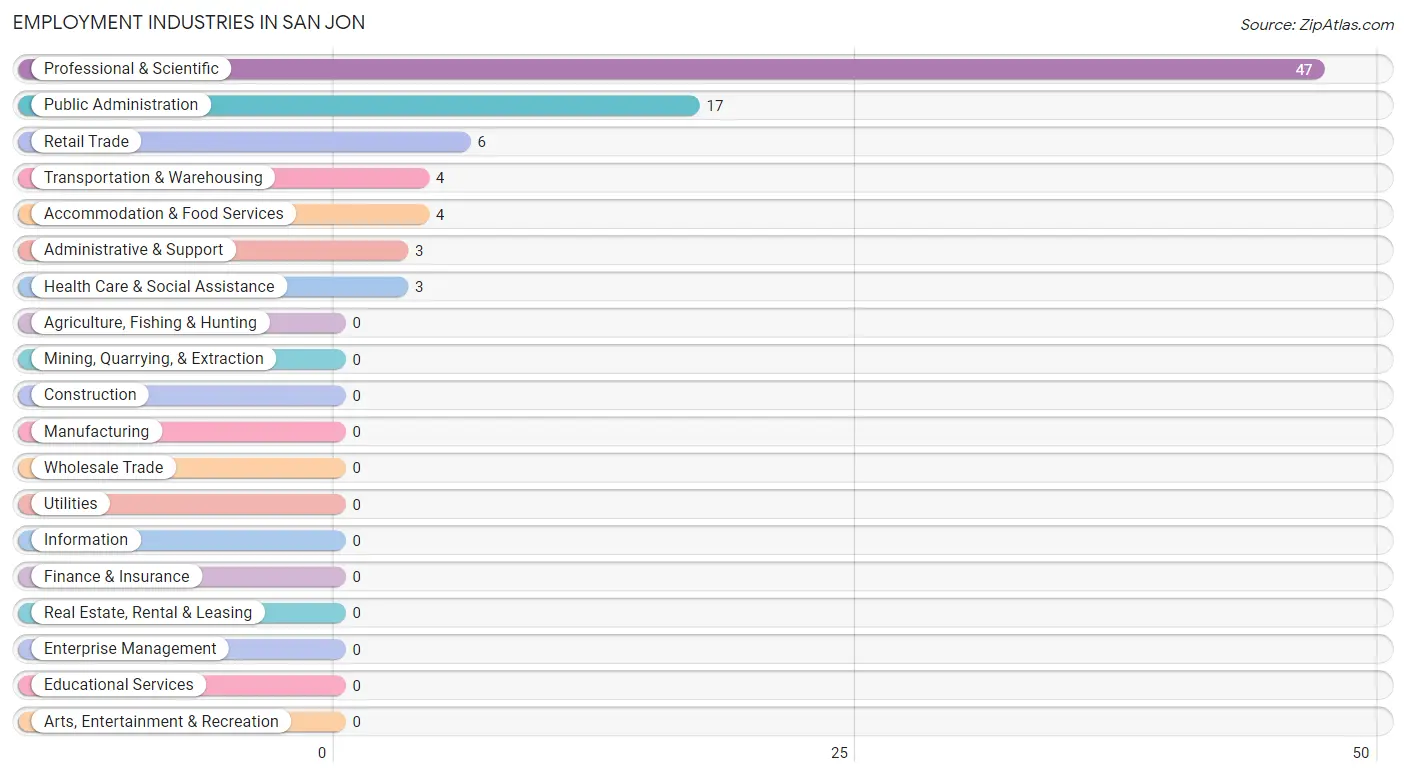
Task: Click the value 0 beside Utilities
Action: click(x=356, y=505)
